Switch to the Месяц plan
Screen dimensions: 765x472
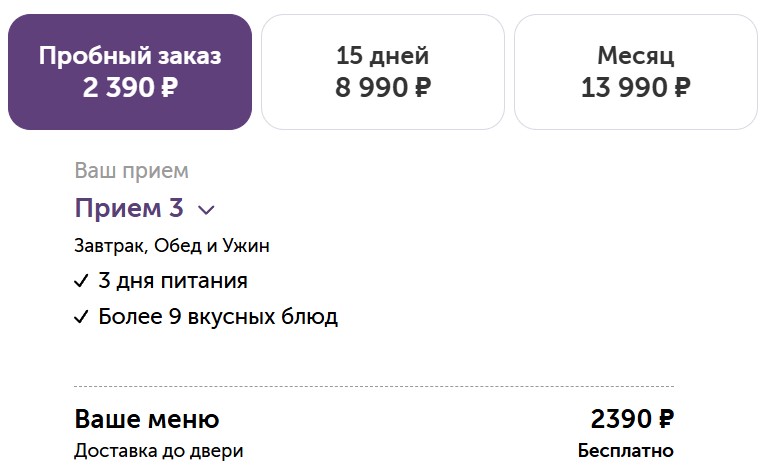point(636,72)
